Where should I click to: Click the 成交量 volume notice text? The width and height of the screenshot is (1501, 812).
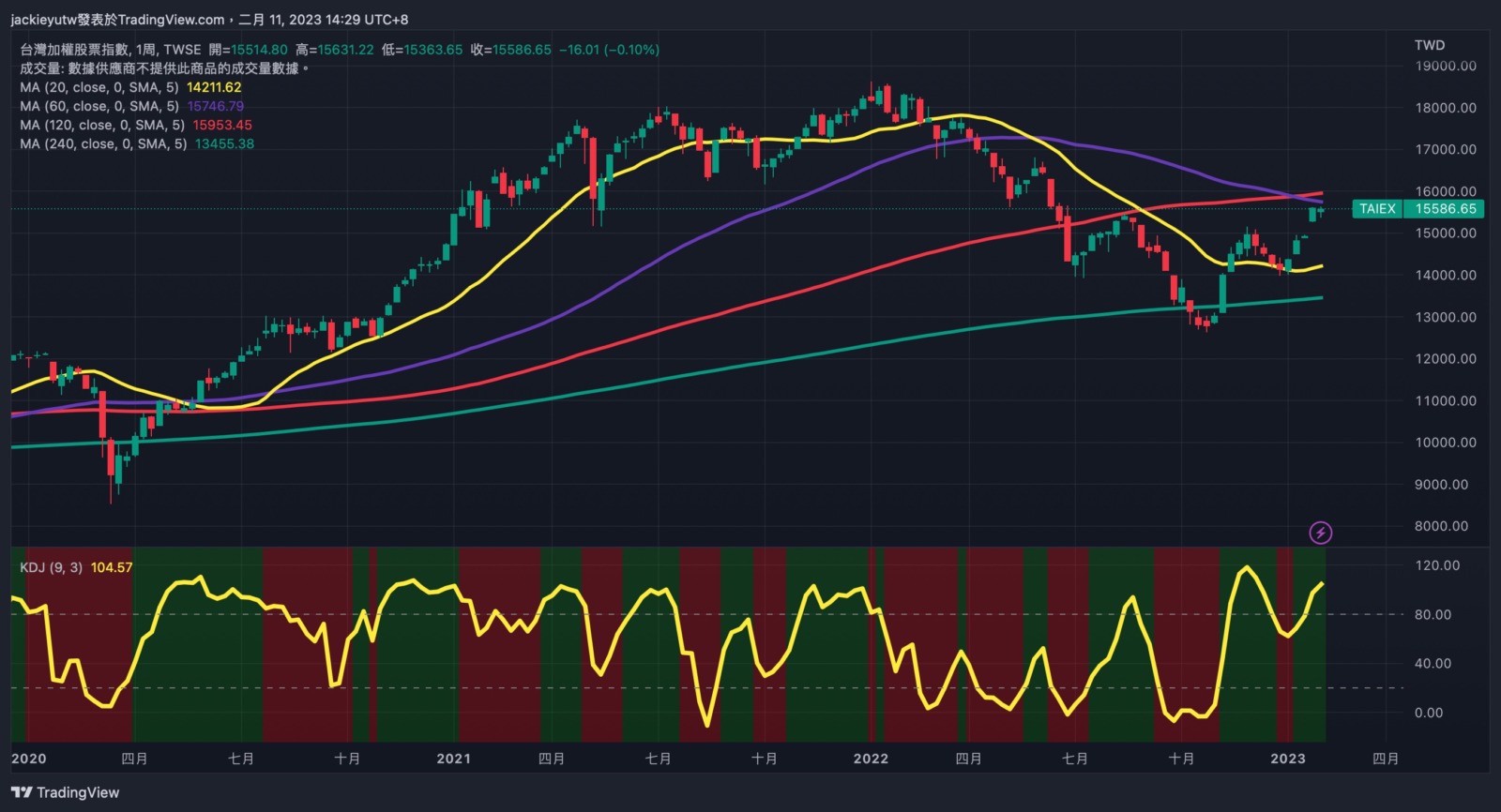(x=164, y=68)
